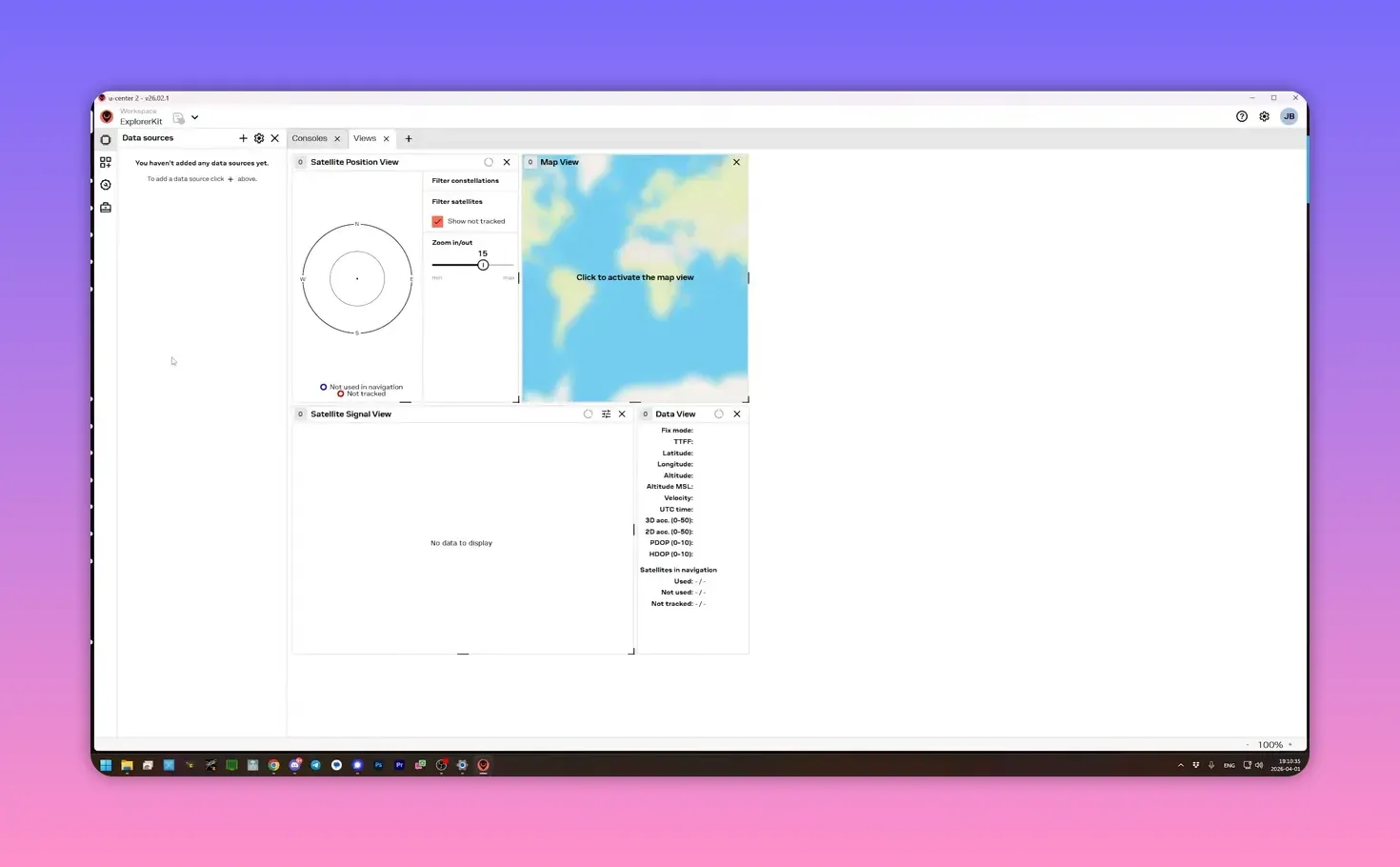Viewport: 1400px width, 867px height.
Task: Add a new tab with plus button
Action: pos(409,139)
